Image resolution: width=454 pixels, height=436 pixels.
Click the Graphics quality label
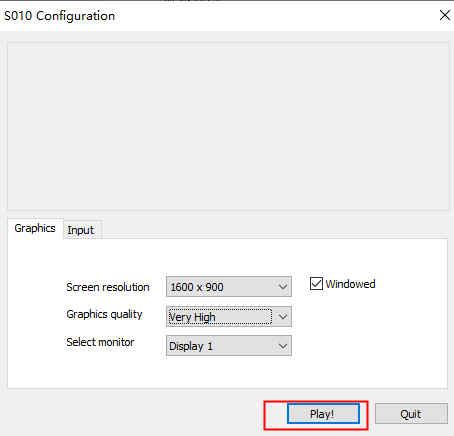pyautogui.click(x=104, y=314)
